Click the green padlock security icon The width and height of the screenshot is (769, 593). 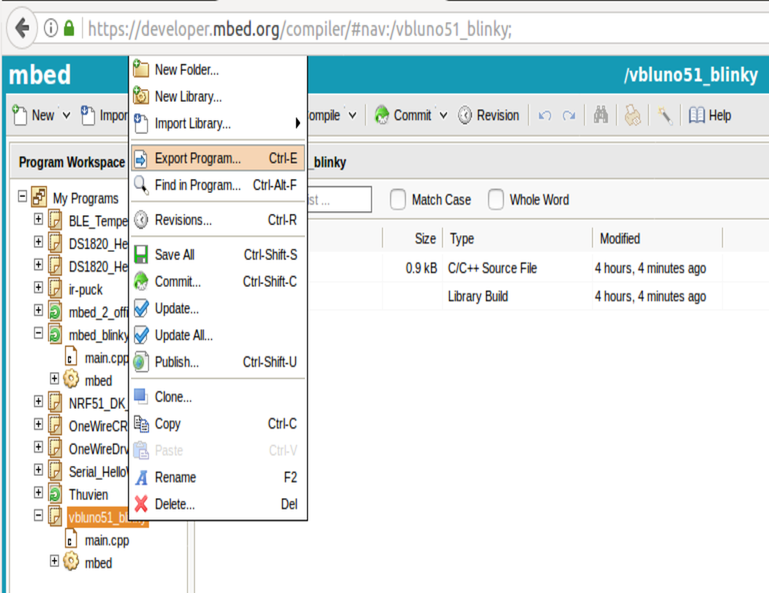69,28
